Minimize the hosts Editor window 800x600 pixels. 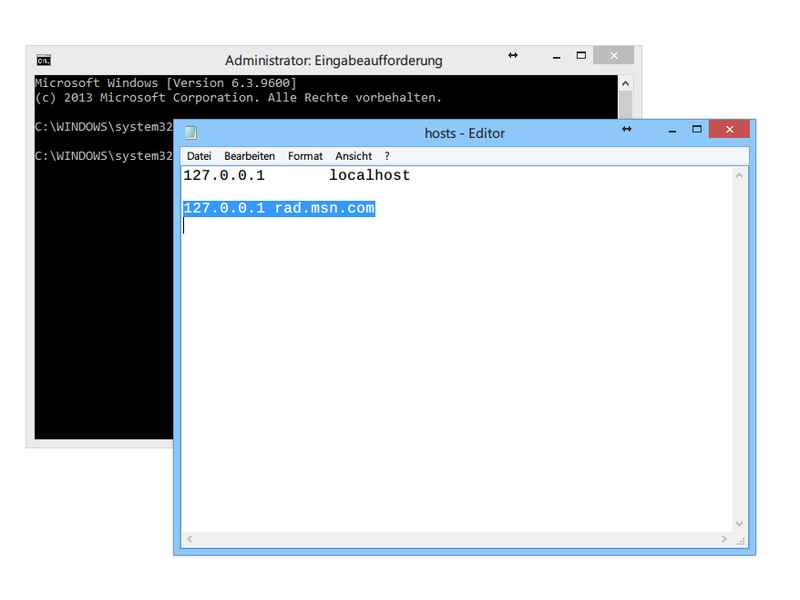[672, 132]
